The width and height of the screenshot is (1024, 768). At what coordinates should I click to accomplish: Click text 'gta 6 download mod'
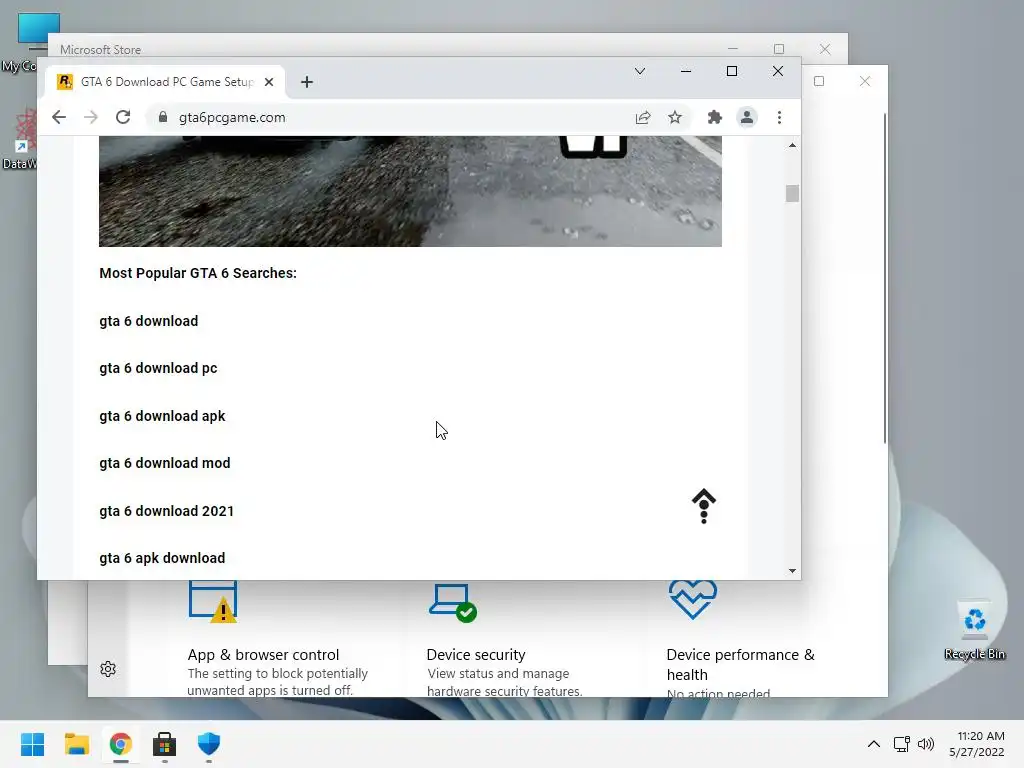tap(165, 463)
